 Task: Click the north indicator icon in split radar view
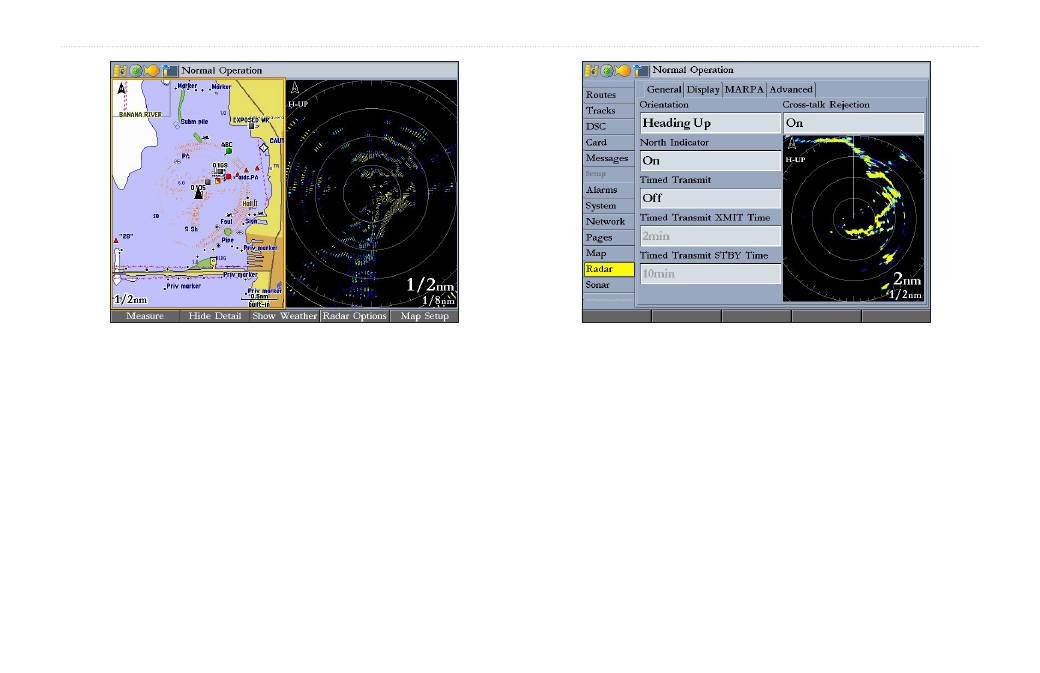(295, 88)
